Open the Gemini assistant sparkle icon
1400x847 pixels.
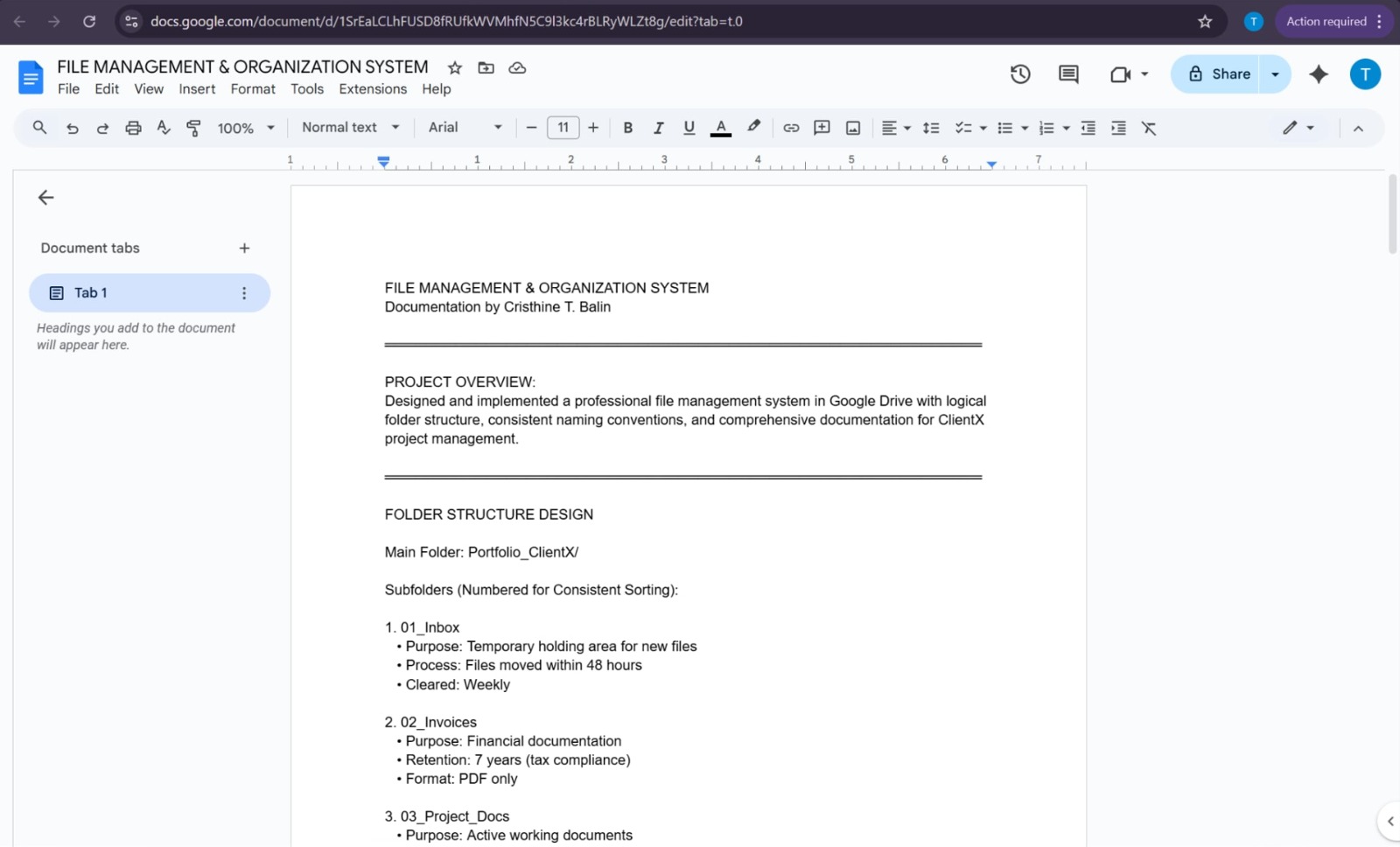tap(1319, 74)
